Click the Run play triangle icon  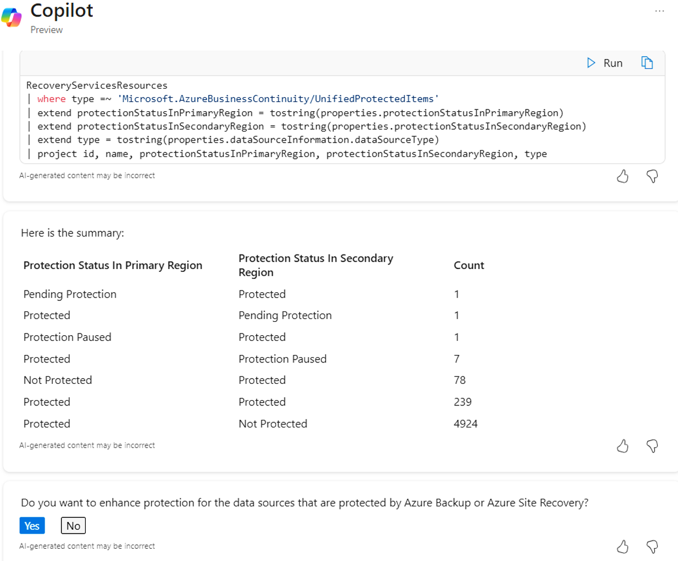(591, 63)
